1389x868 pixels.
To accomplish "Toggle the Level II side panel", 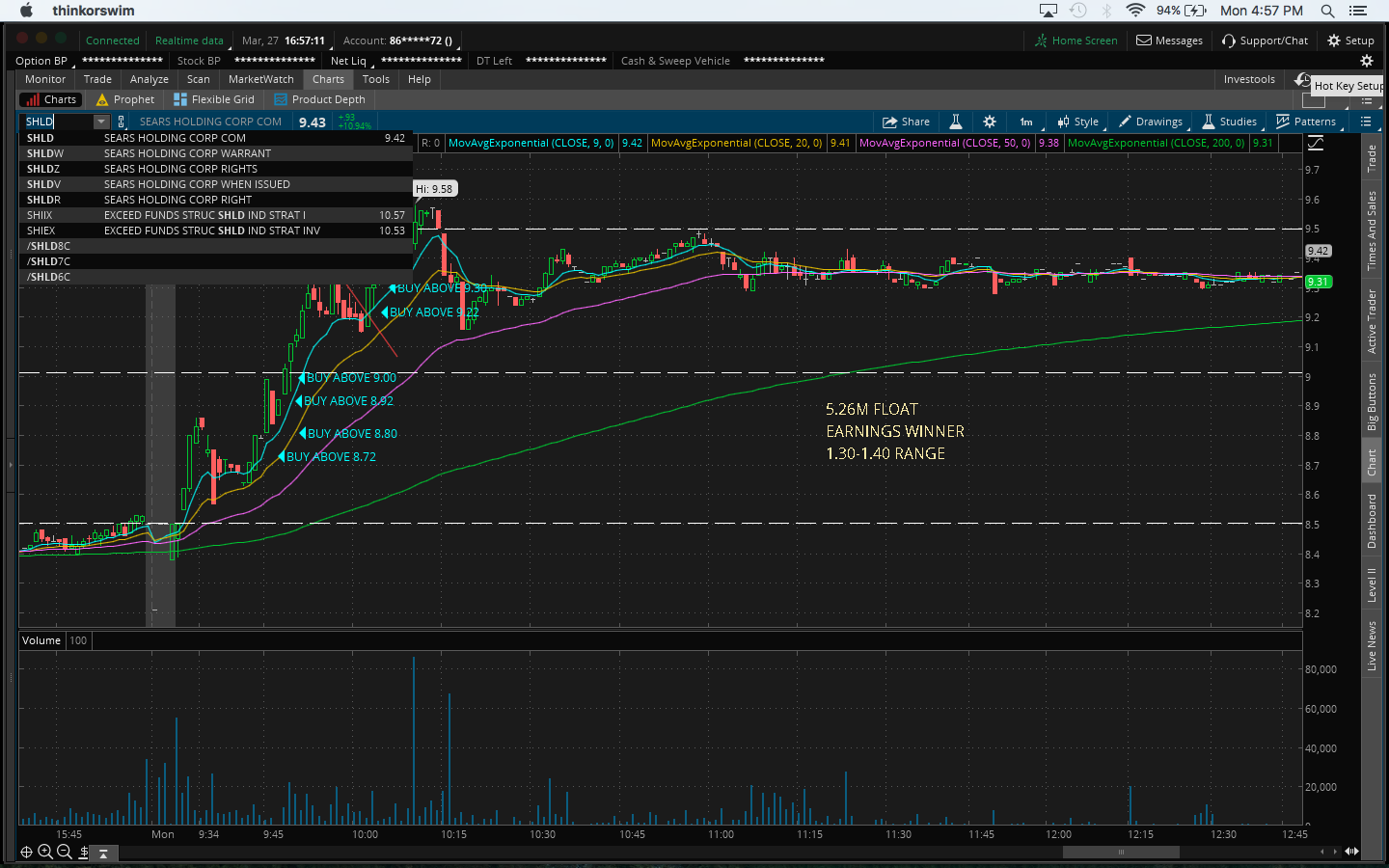I will pyautogui.click(x=1372, y=584).
